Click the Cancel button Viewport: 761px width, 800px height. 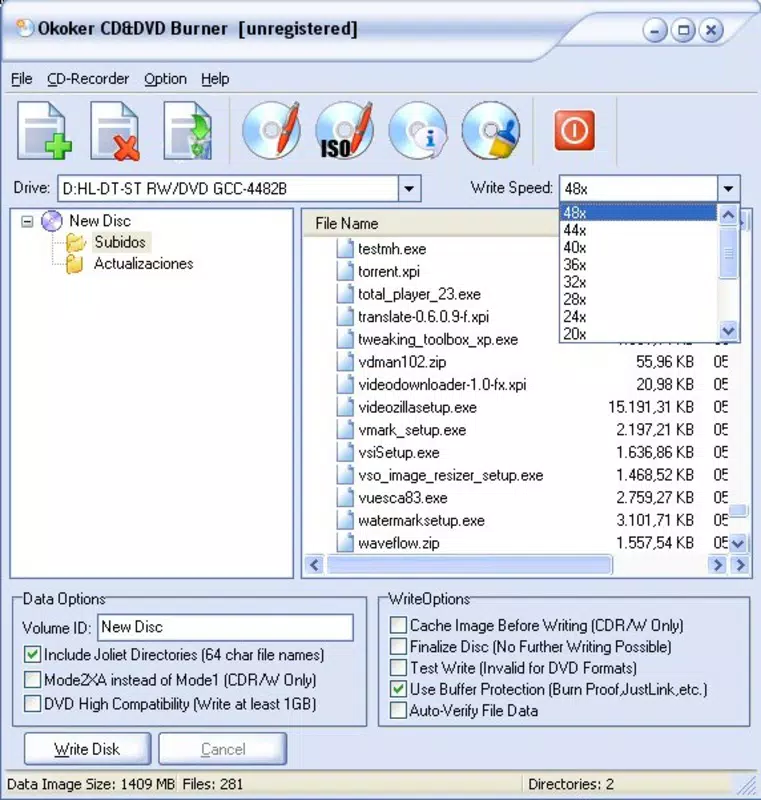(x=223, y=749)
